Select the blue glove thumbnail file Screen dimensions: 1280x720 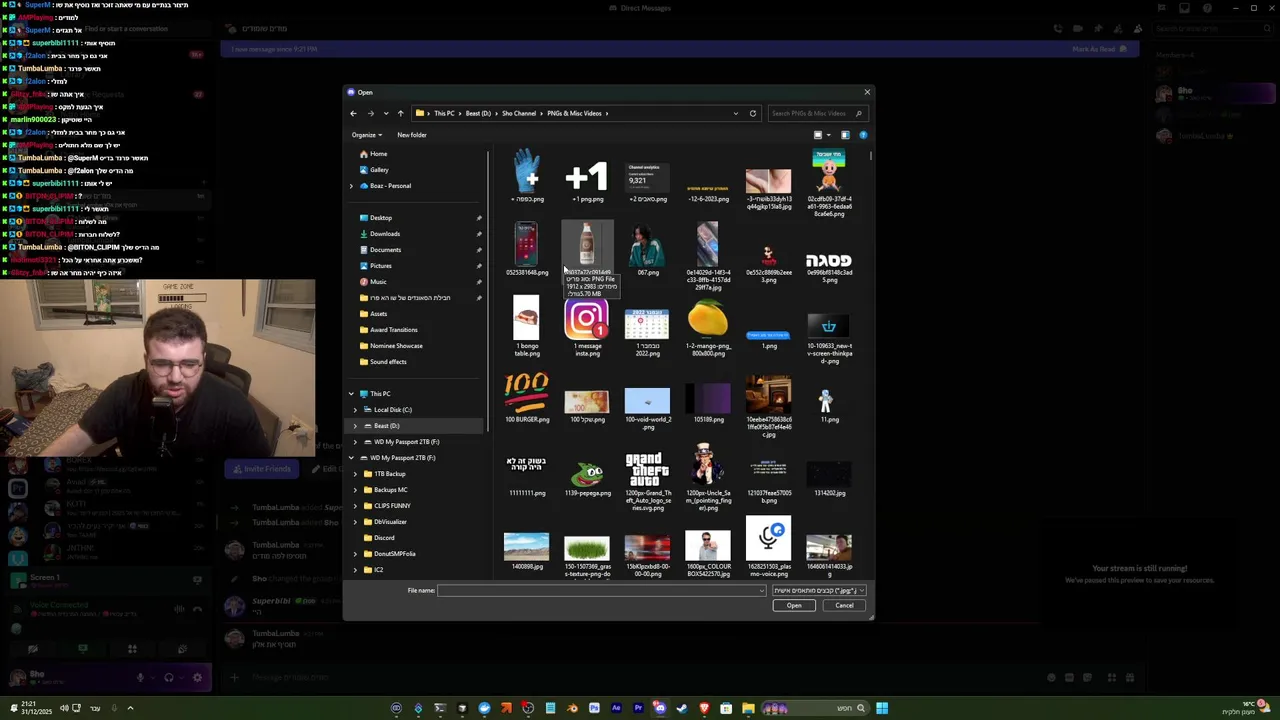[x=527, y=176]
